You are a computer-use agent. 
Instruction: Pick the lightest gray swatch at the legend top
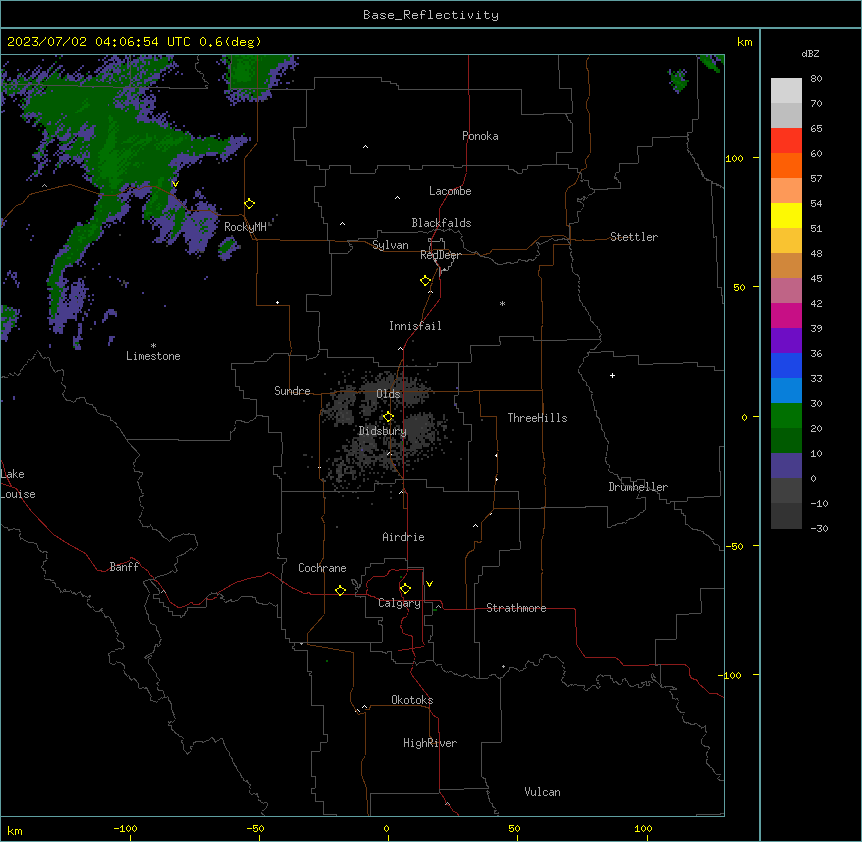click(x=786, y=91)
